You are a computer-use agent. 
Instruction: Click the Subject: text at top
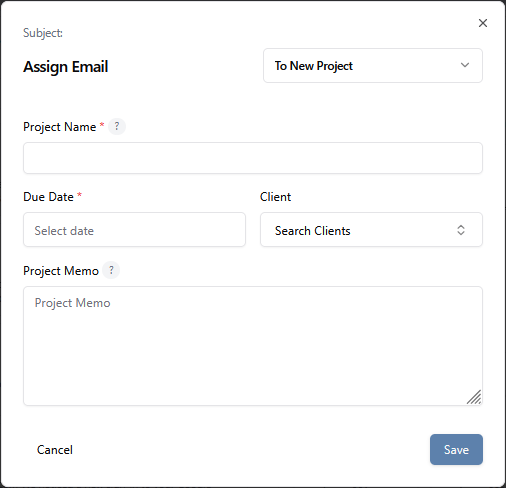[43, 33]
